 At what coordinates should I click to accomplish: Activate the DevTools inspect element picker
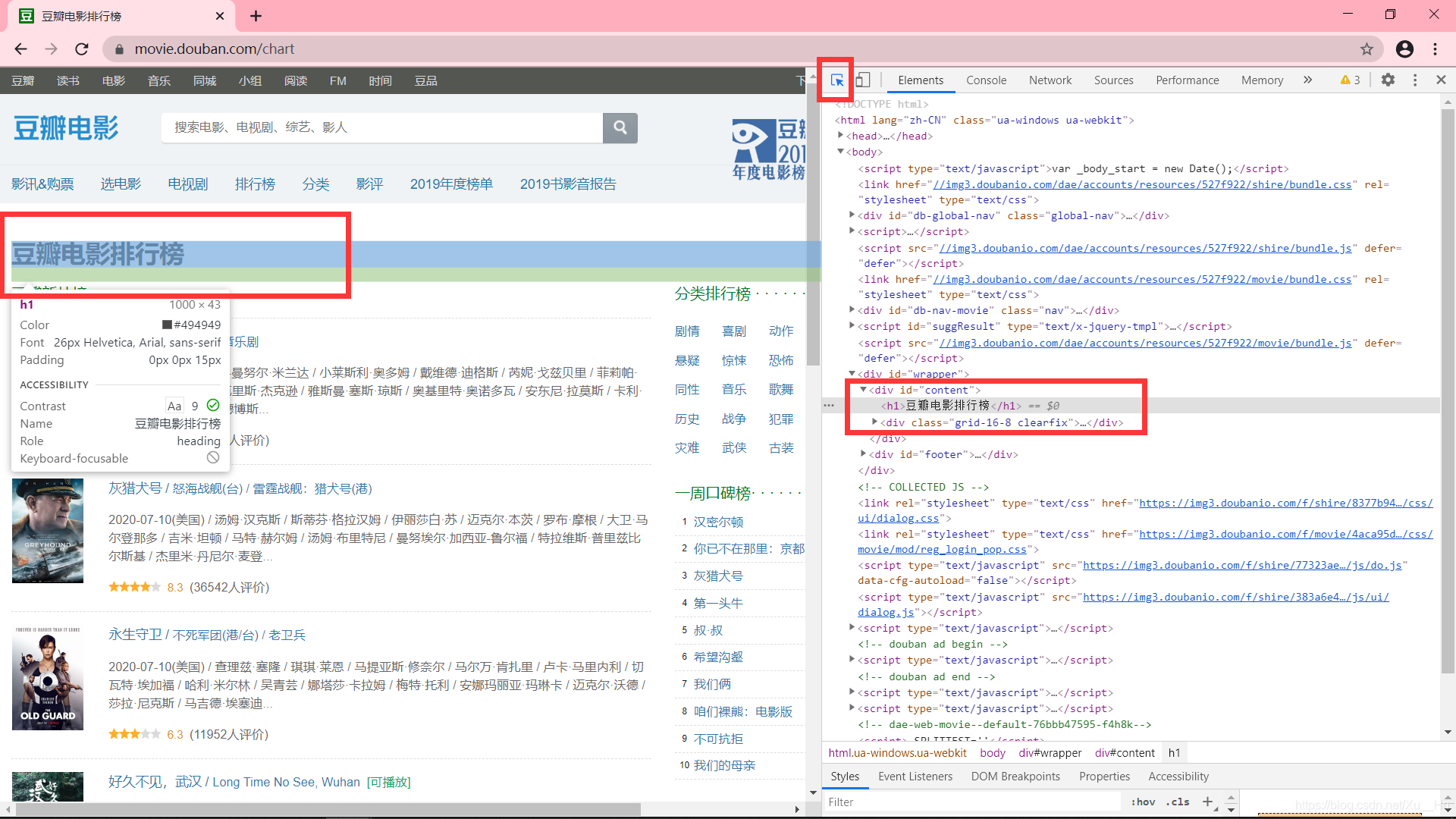tap(836, 80)
